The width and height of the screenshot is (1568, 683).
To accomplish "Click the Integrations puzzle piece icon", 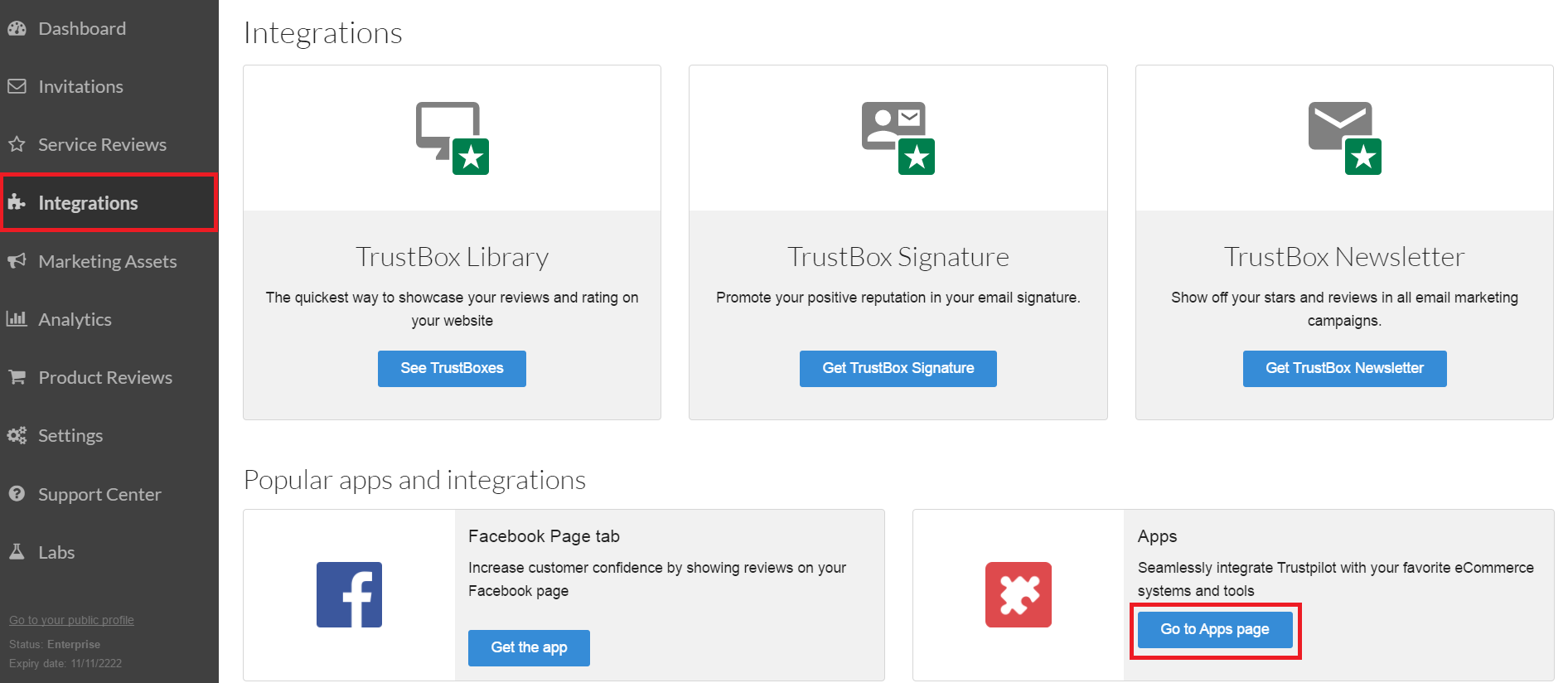I will click(17, 201).
